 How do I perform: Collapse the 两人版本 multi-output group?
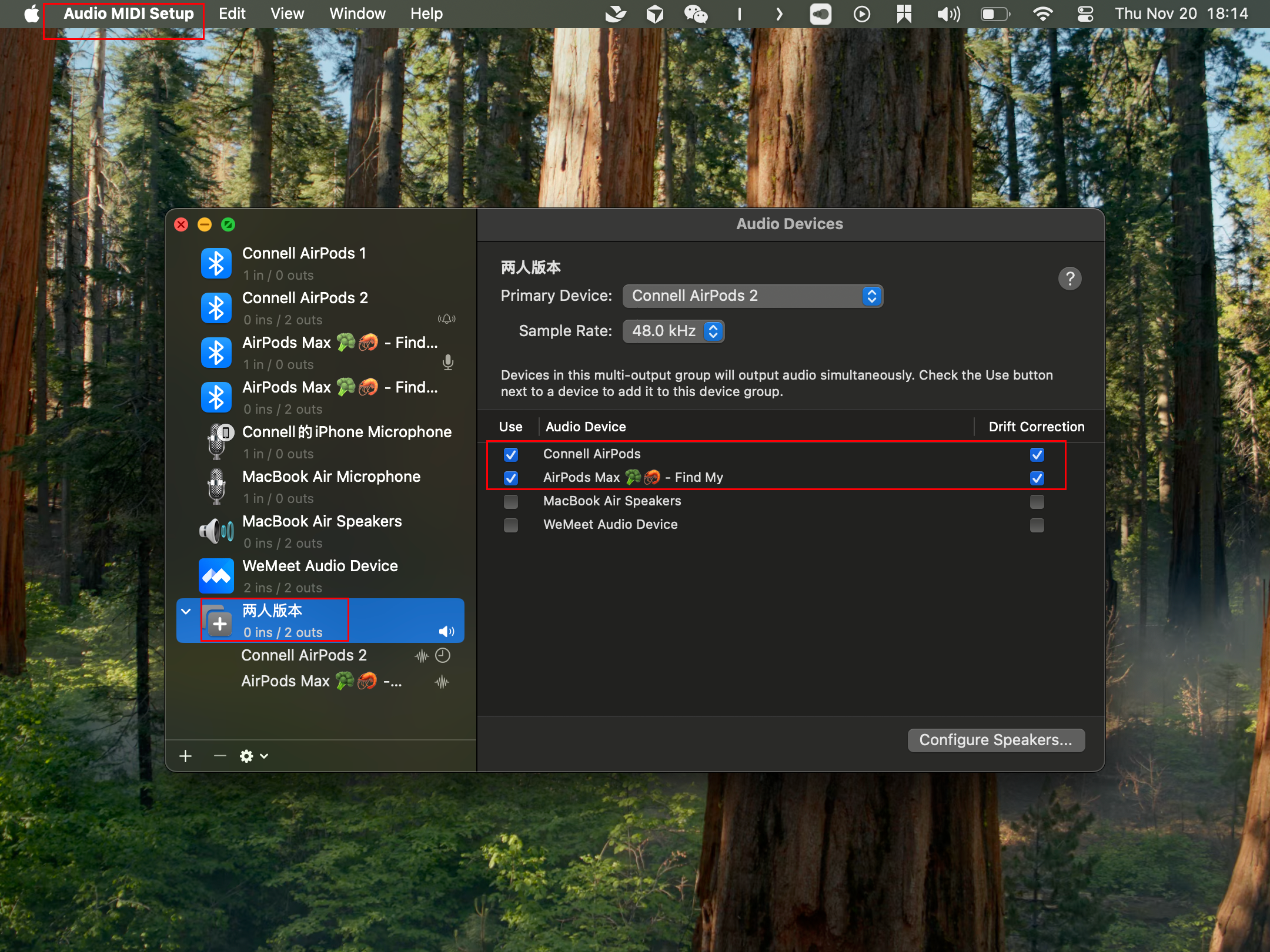186,611
